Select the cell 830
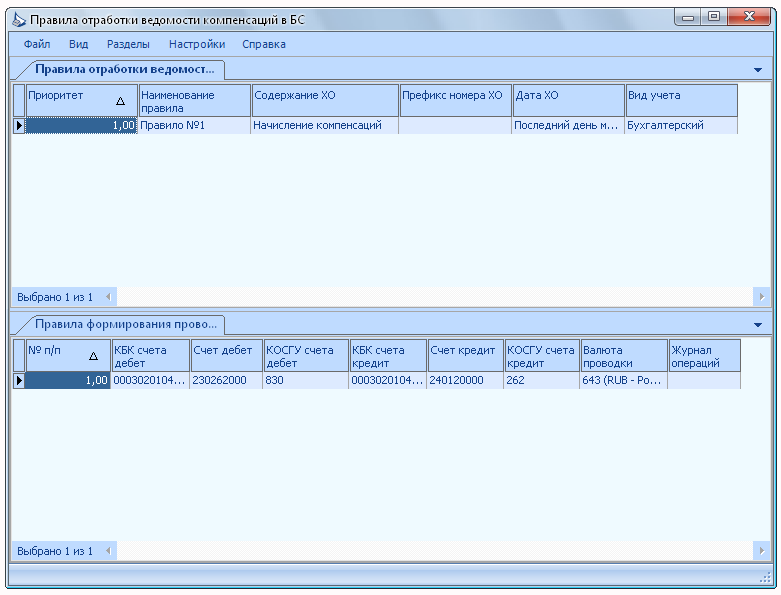The height and width of the screenshot is (595, 781). point(305,380)
